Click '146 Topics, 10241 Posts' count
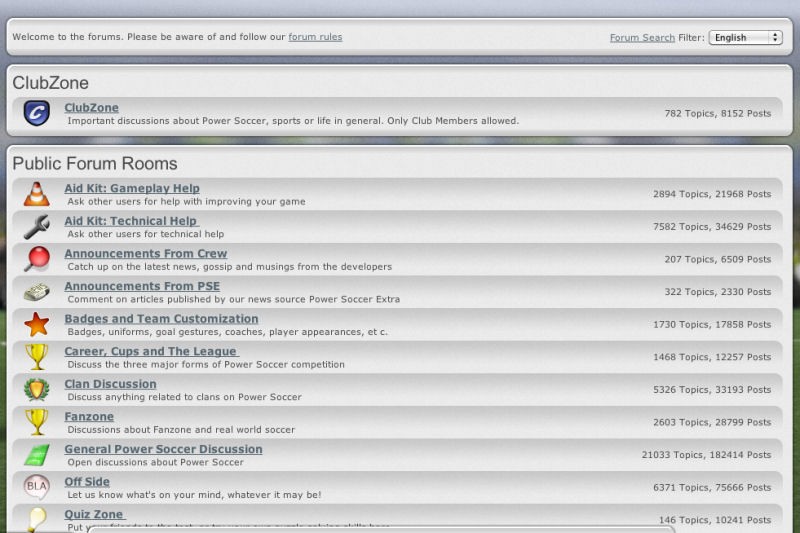This screenshot has width=800, height=533. [x=715, y=520]
